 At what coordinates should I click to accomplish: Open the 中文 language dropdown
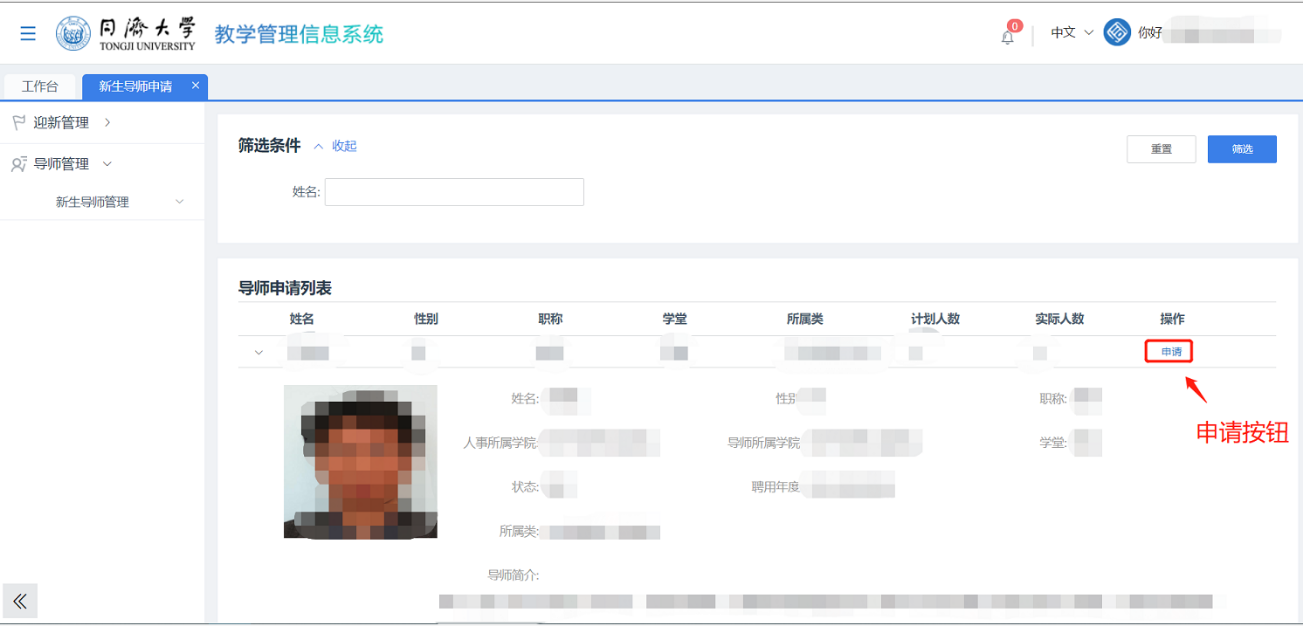[x=1071, y=33]
